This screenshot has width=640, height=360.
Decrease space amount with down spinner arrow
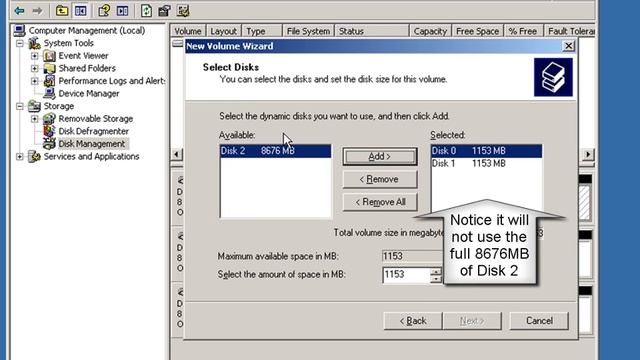pos(436,279)
